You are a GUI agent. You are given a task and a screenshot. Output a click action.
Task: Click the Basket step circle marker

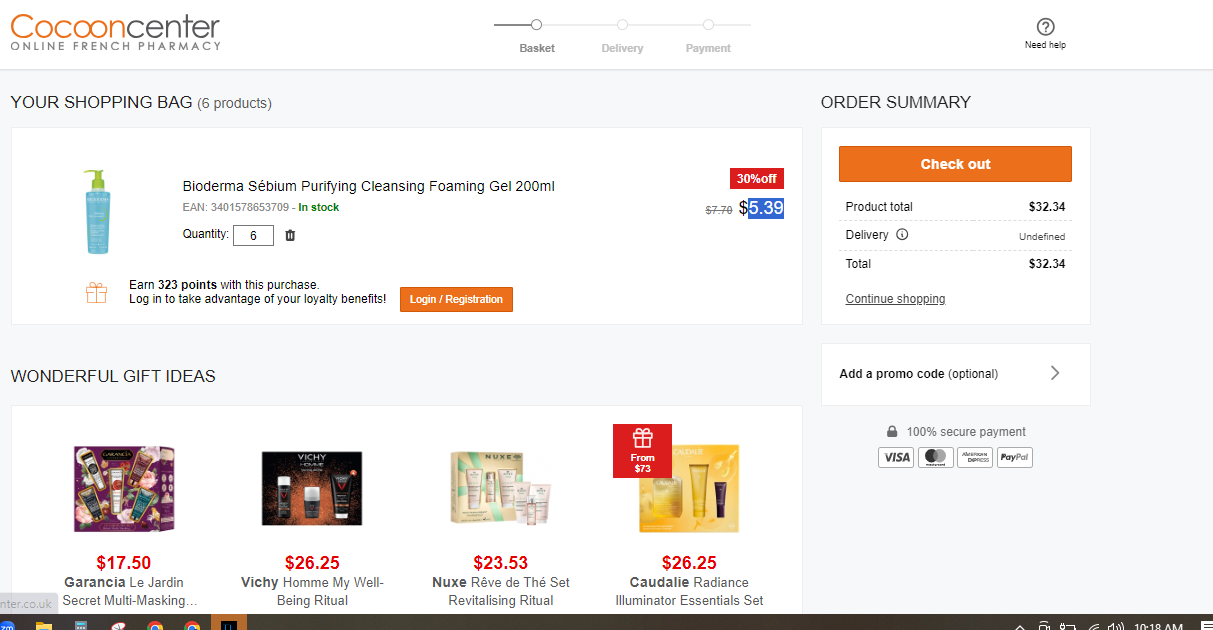536,24
